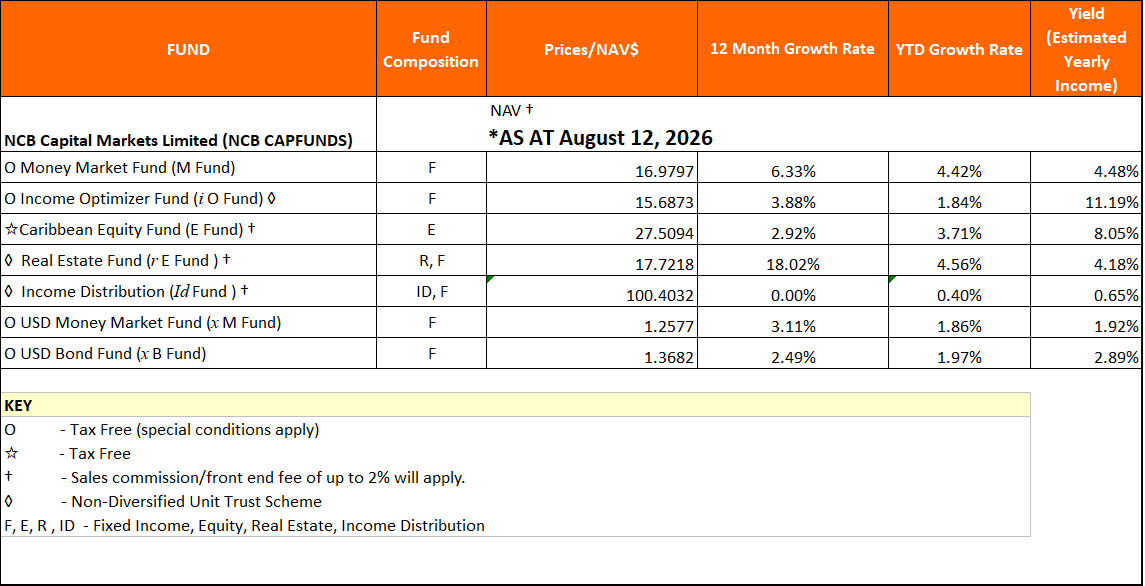Click the 12 Month Growth Rate header
This screenshot has height=586, width=1145.
792,49
